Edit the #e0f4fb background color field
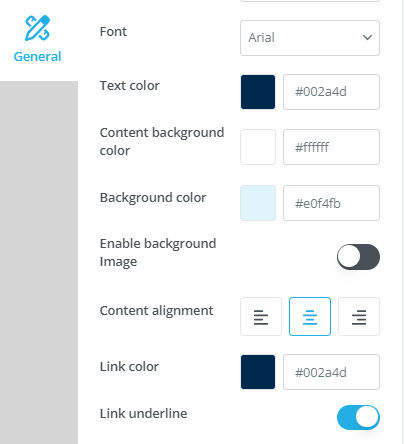 point(331,203)
